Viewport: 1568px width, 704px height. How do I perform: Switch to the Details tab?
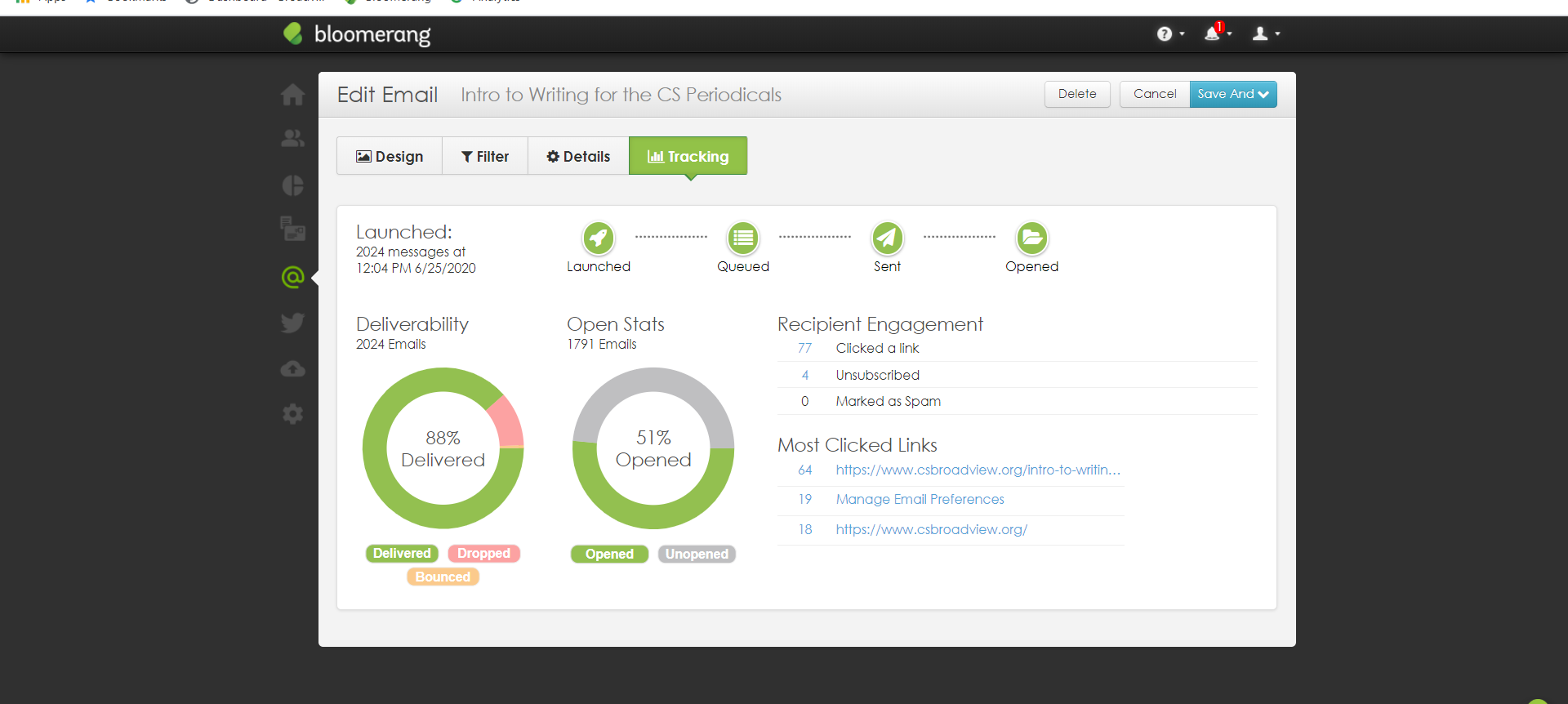point(578,156)
